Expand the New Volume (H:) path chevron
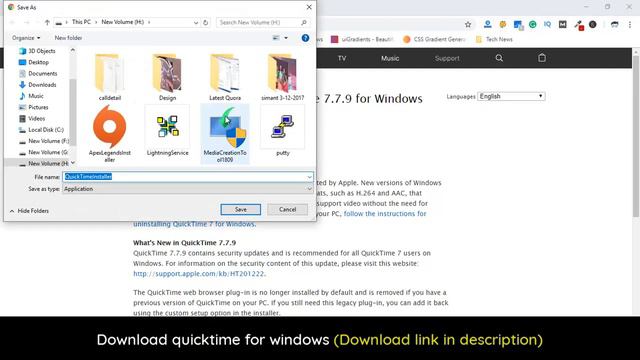Screen dimensions: 640x360 (x=149, y=22)
